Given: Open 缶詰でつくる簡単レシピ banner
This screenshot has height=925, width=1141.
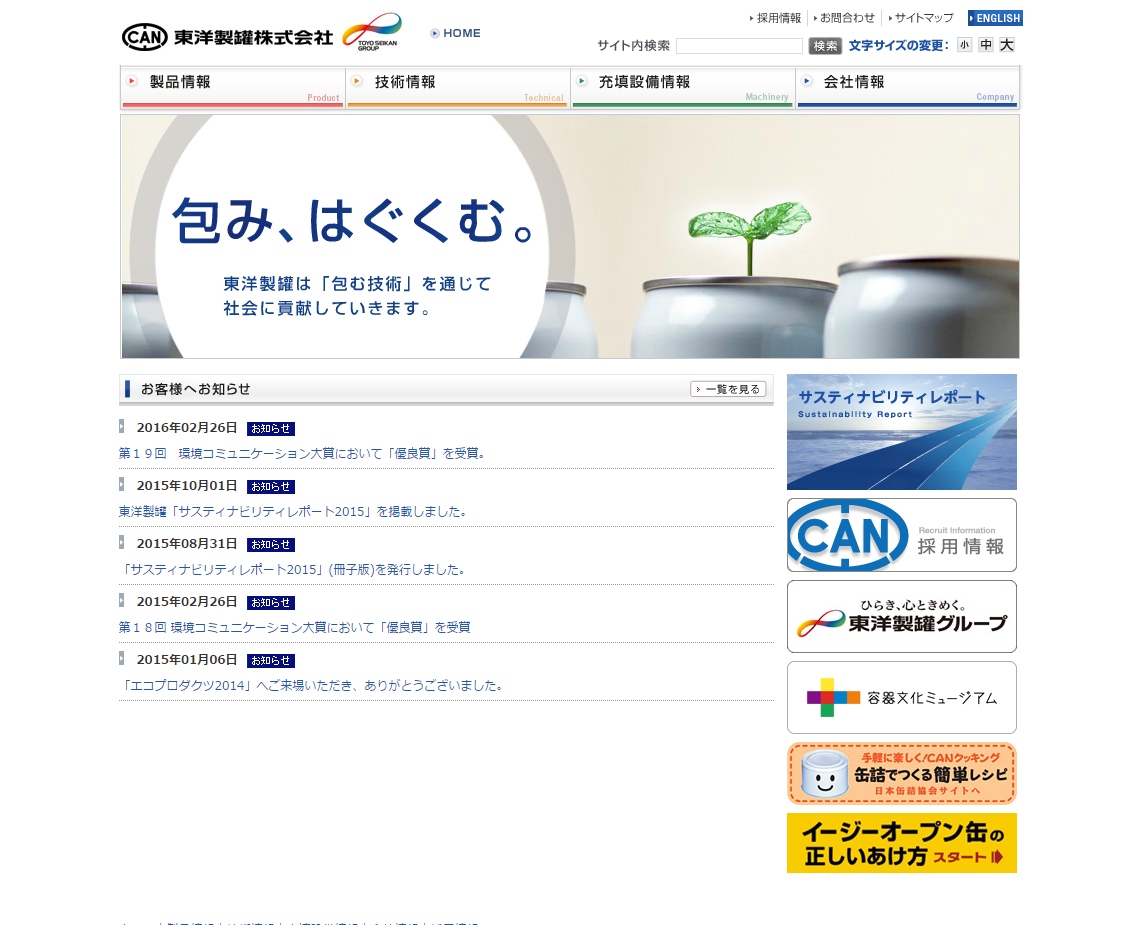Looking at the screenshot, I should [902, 773].
